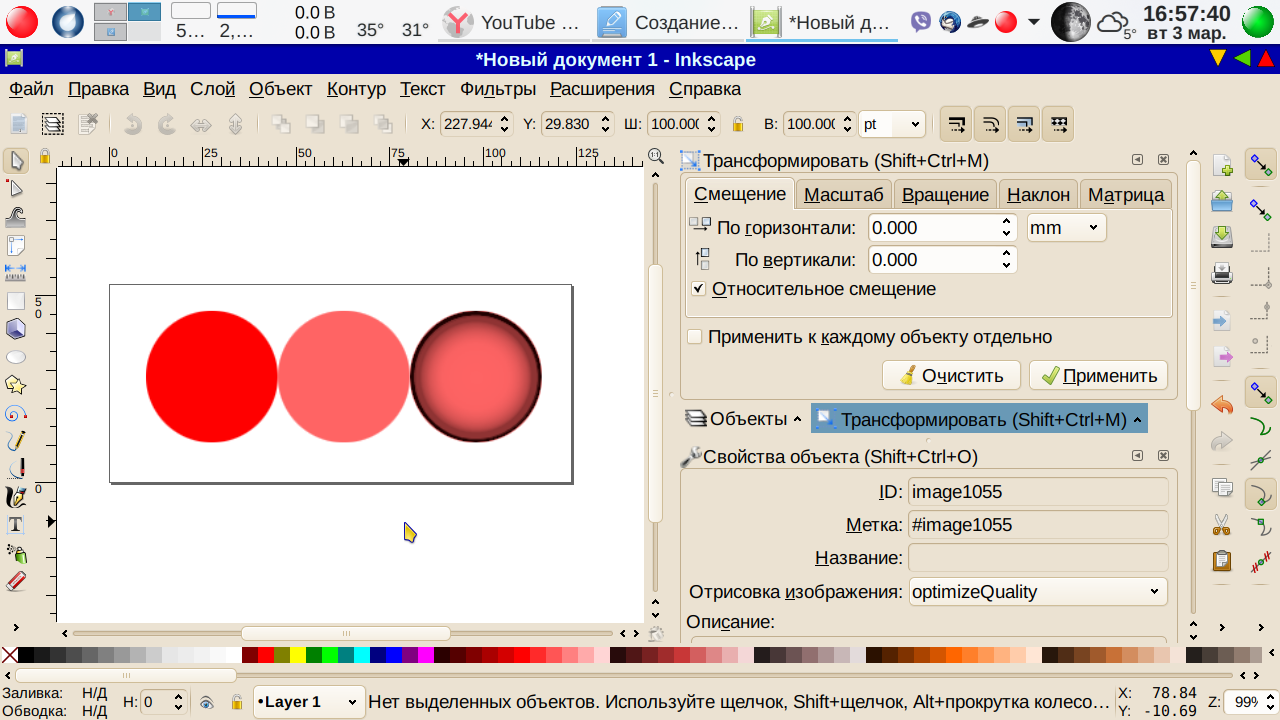Select the Star and polygon tool
1280x720 pixels.
[x=15, y=385]
